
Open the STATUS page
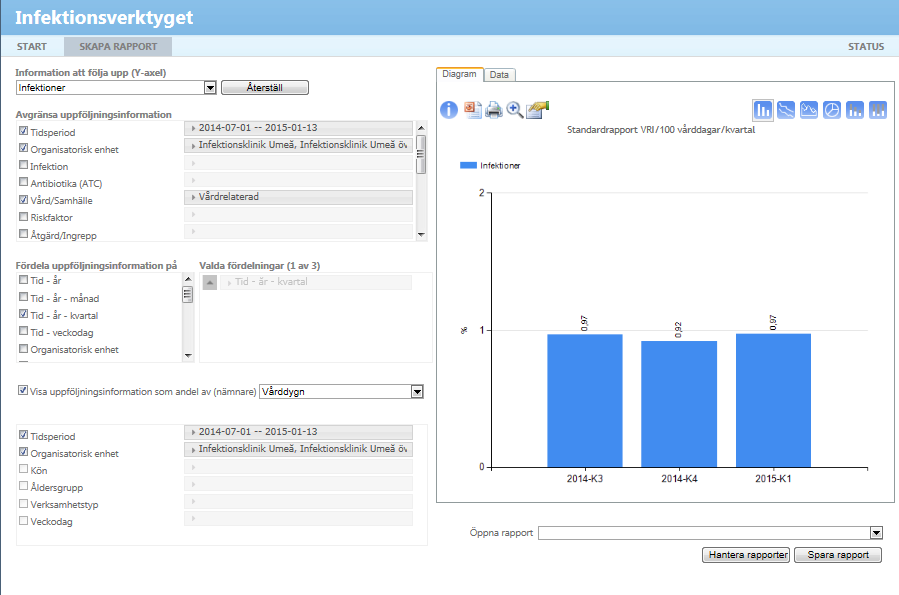coord(866,46)
